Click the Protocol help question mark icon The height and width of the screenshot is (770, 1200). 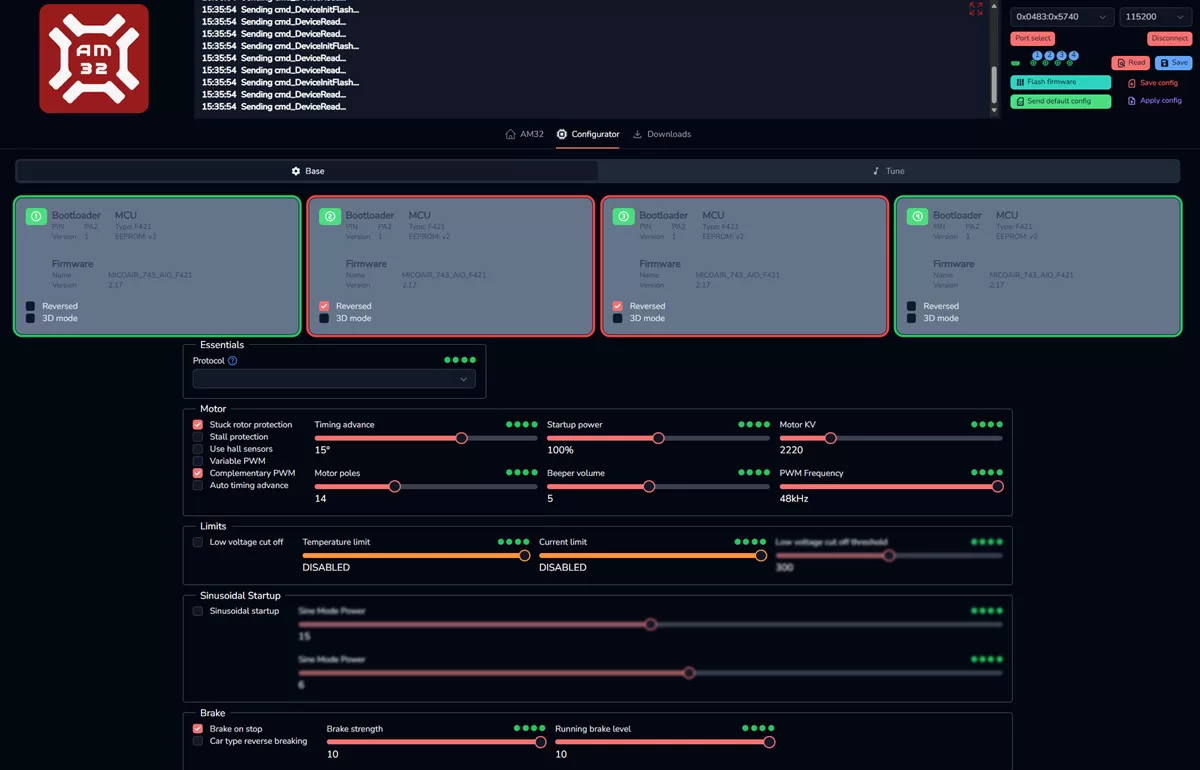coord(232,361)
